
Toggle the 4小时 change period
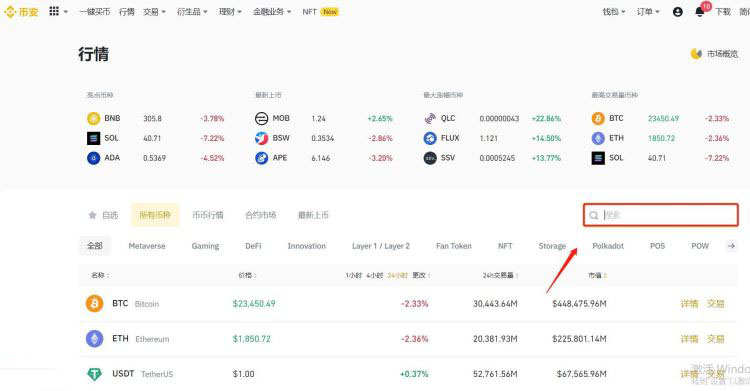[375, 275]
